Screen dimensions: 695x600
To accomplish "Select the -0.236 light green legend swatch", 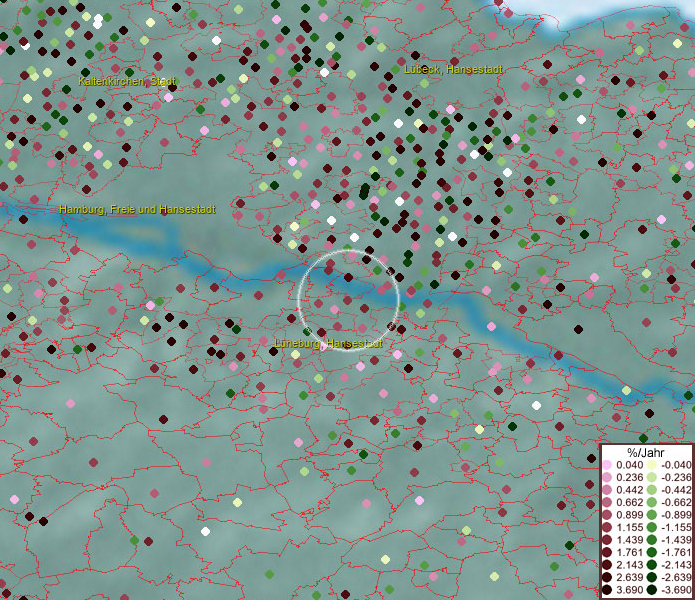I will pyautogui.click(x=652, y=477).
